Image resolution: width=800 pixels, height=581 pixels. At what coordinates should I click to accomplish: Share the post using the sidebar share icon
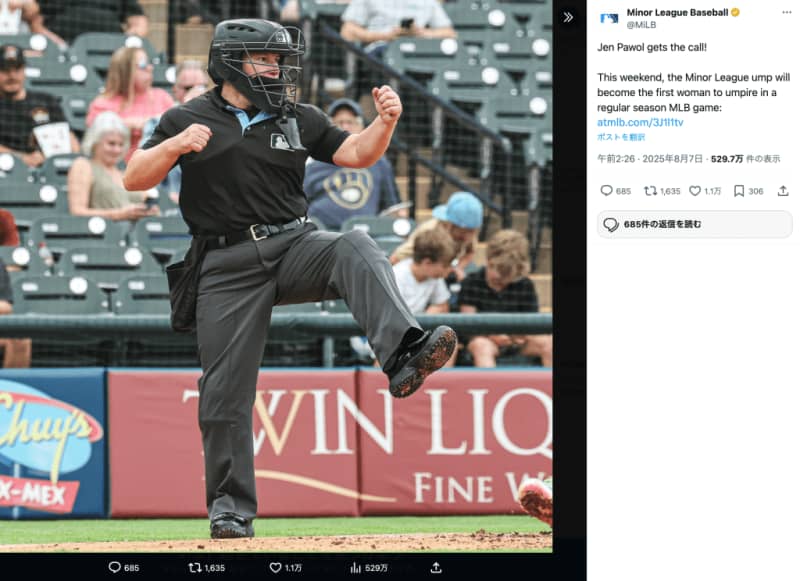coord(783,191)
